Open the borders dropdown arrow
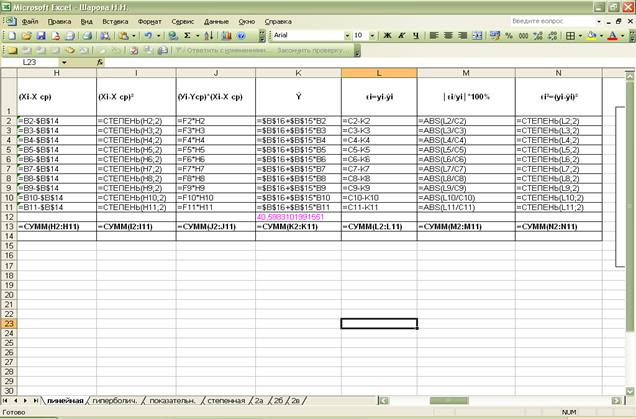The width and height of the screenshot is (636, 419). [580, 36]
